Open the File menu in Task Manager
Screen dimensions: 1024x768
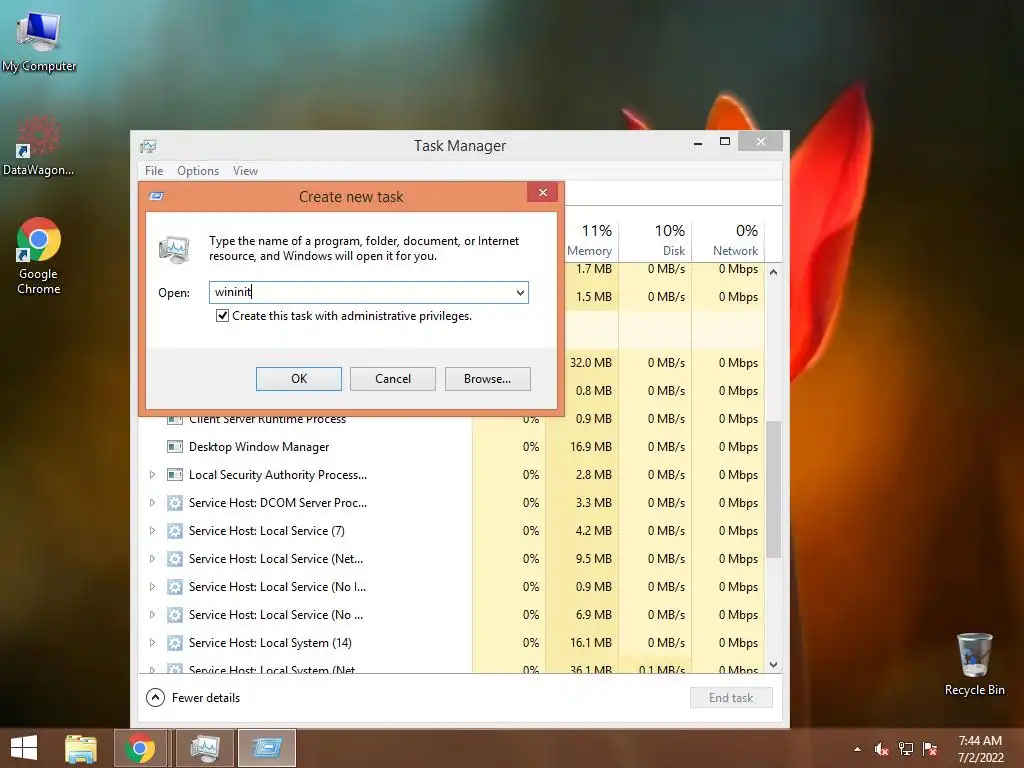(x=154, y=170)
